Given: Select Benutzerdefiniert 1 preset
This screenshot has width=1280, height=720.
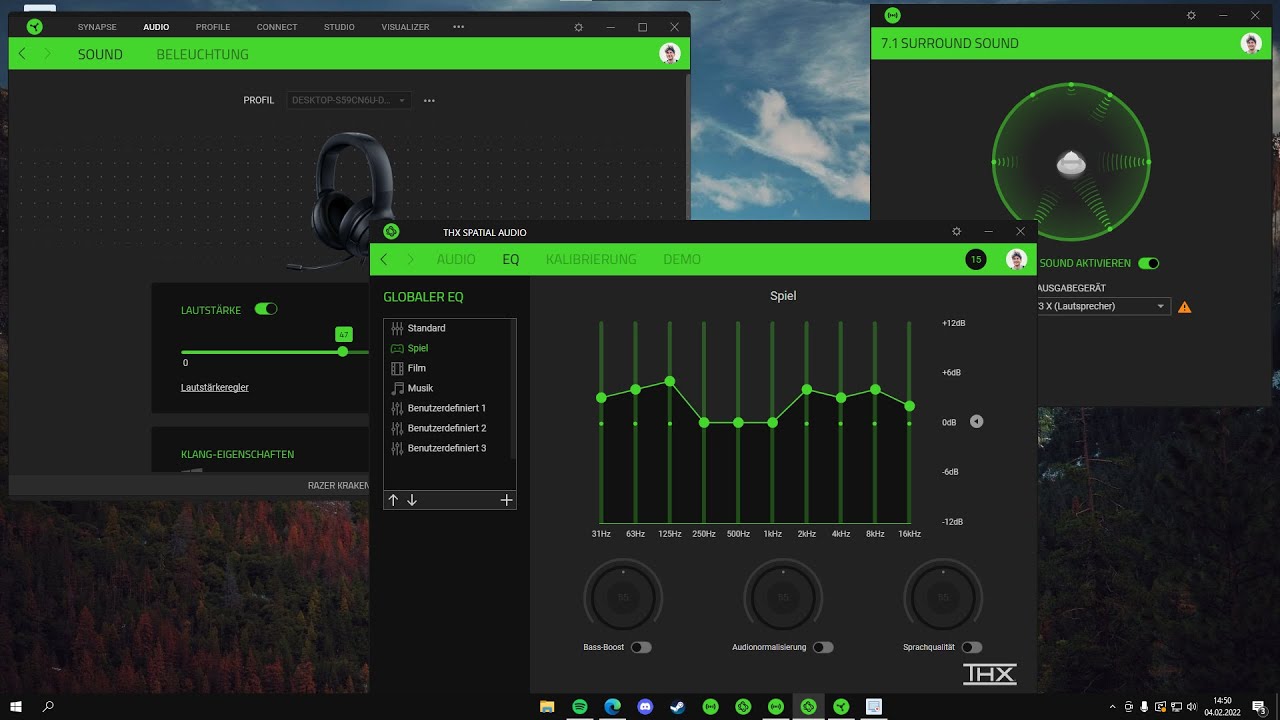Looking at the screenshot, I should click(x=447, y=408).
